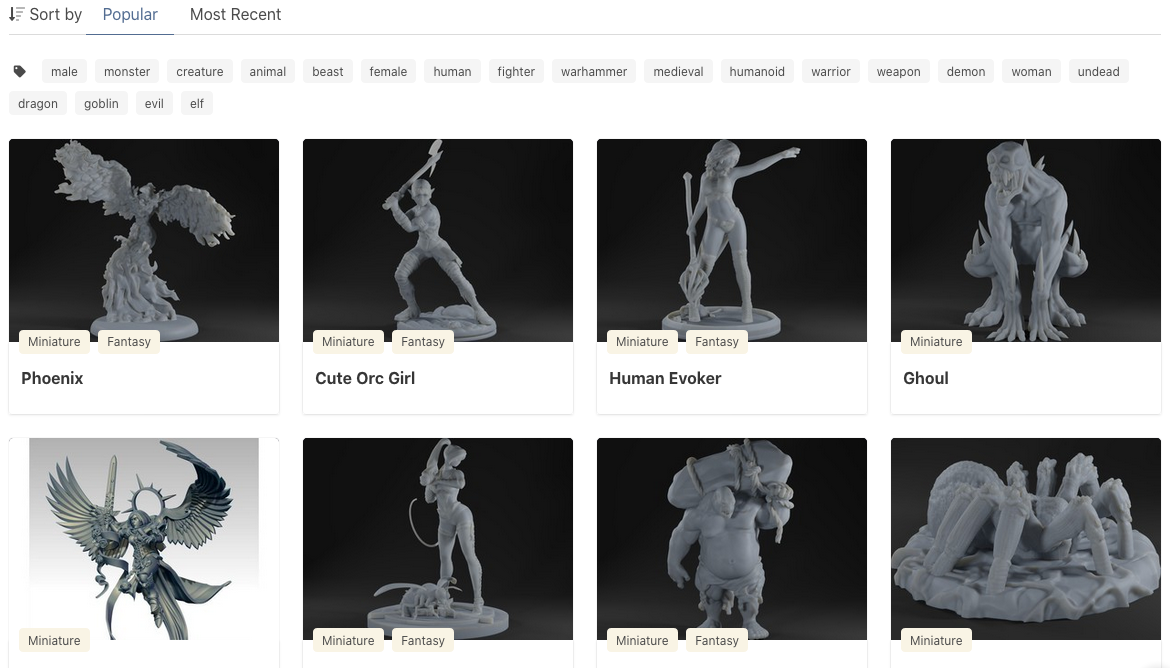1170x668 pixels.
Task: Pick the demon tag
Action: [x=966, y=72]
